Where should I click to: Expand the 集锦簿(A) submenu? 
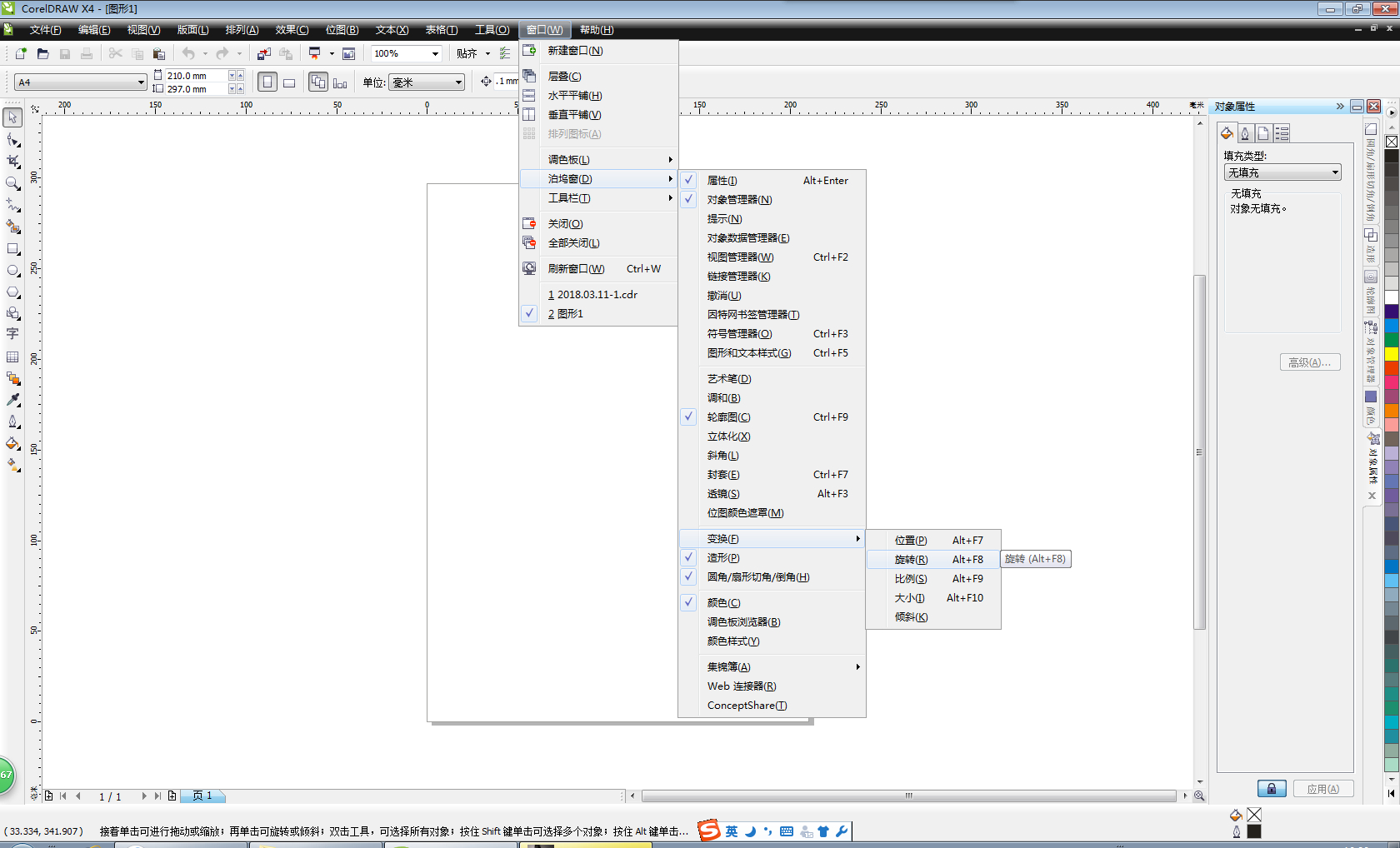(772, 666)
